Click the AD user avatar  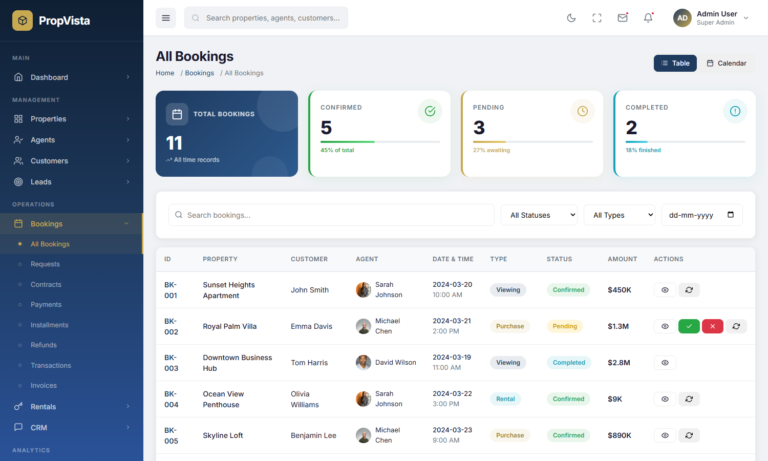[682, 18]
